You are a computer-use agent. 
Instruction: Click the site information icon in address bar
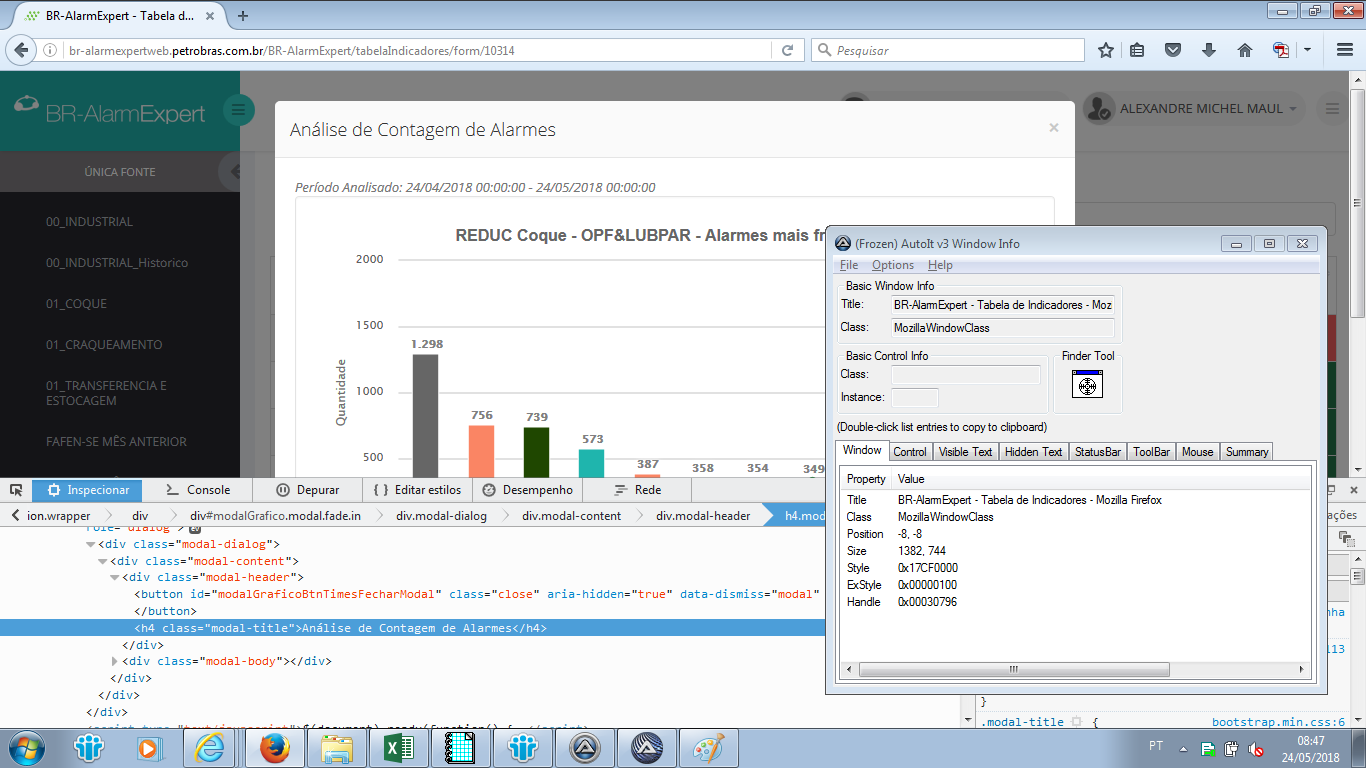(52, 50)
